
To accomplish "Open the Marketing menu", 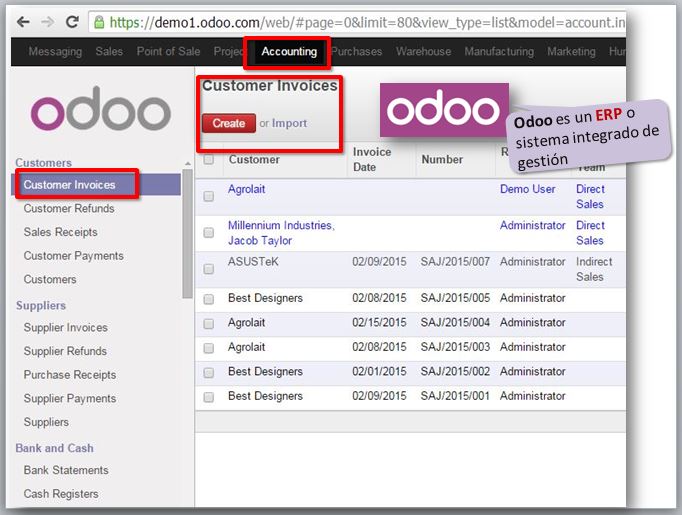I will tap(571, 51).
